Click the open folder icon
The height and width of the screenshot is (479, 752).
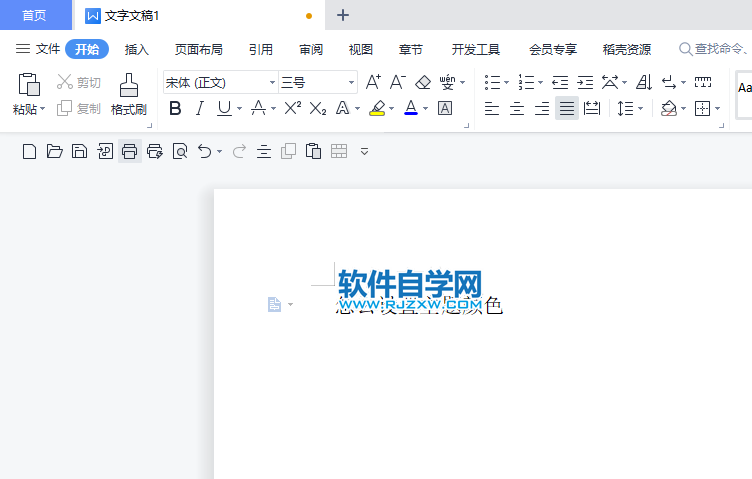55,152
